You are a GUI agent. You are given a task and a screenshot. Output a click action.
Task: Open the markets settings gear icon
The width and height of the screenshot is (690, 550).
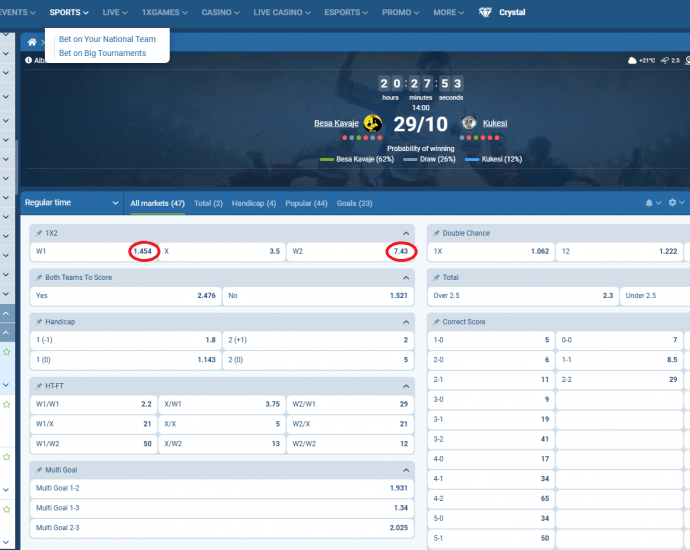(672, 202)
